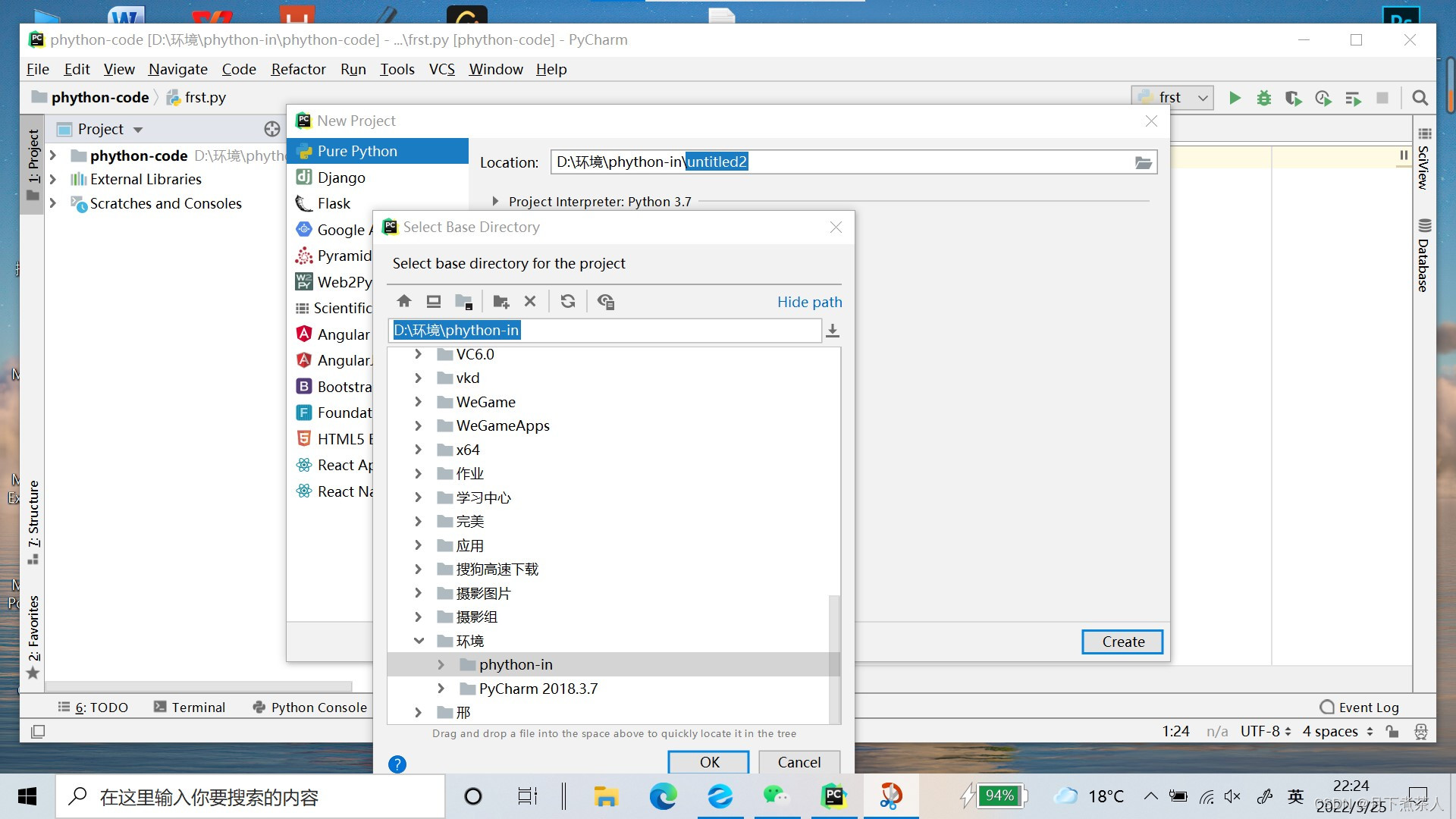Switch to Terminal tool tab
The width and height of the screenshot is (1456, 819).
[190, 707]
